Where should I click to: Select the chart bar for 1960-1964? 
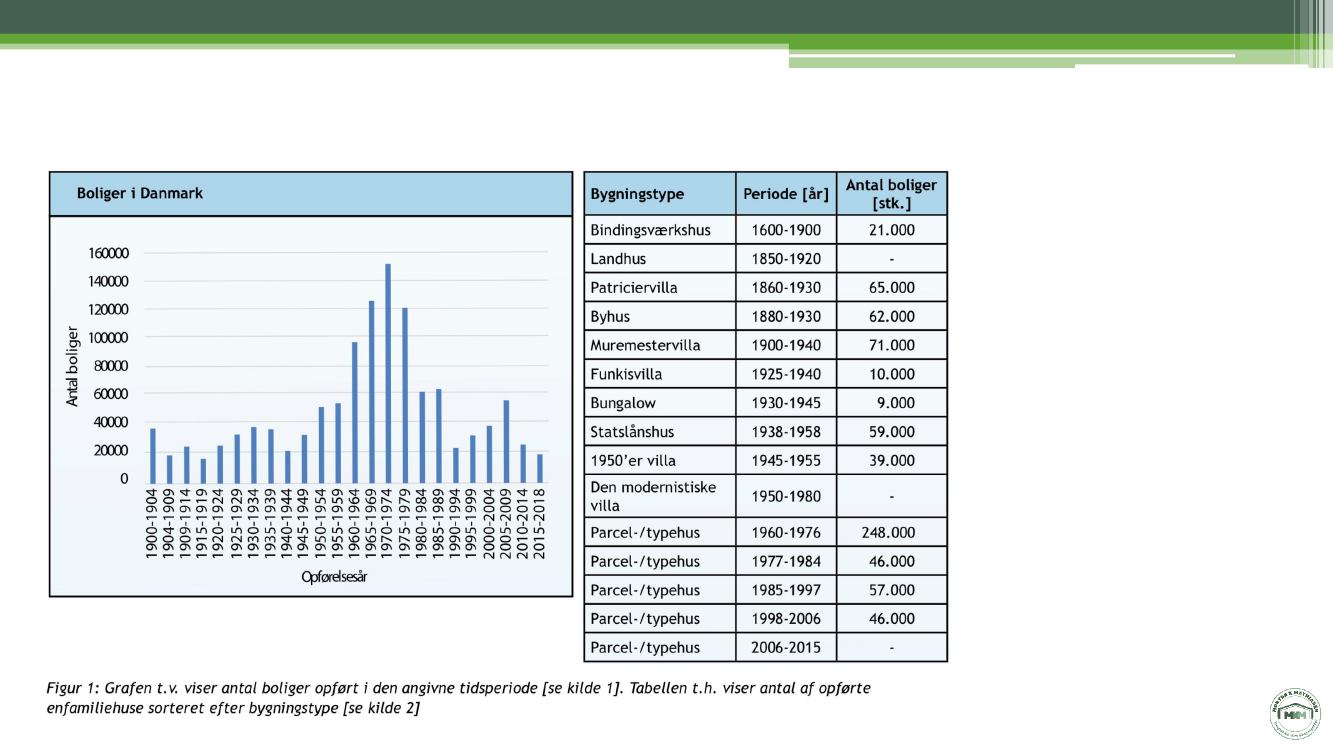point(354,414)
